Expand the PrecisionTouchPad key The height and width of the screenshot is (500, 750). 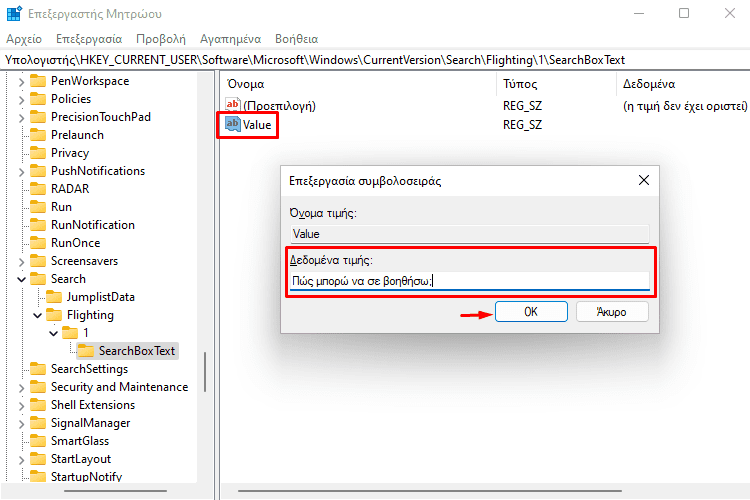coord(21,118)
